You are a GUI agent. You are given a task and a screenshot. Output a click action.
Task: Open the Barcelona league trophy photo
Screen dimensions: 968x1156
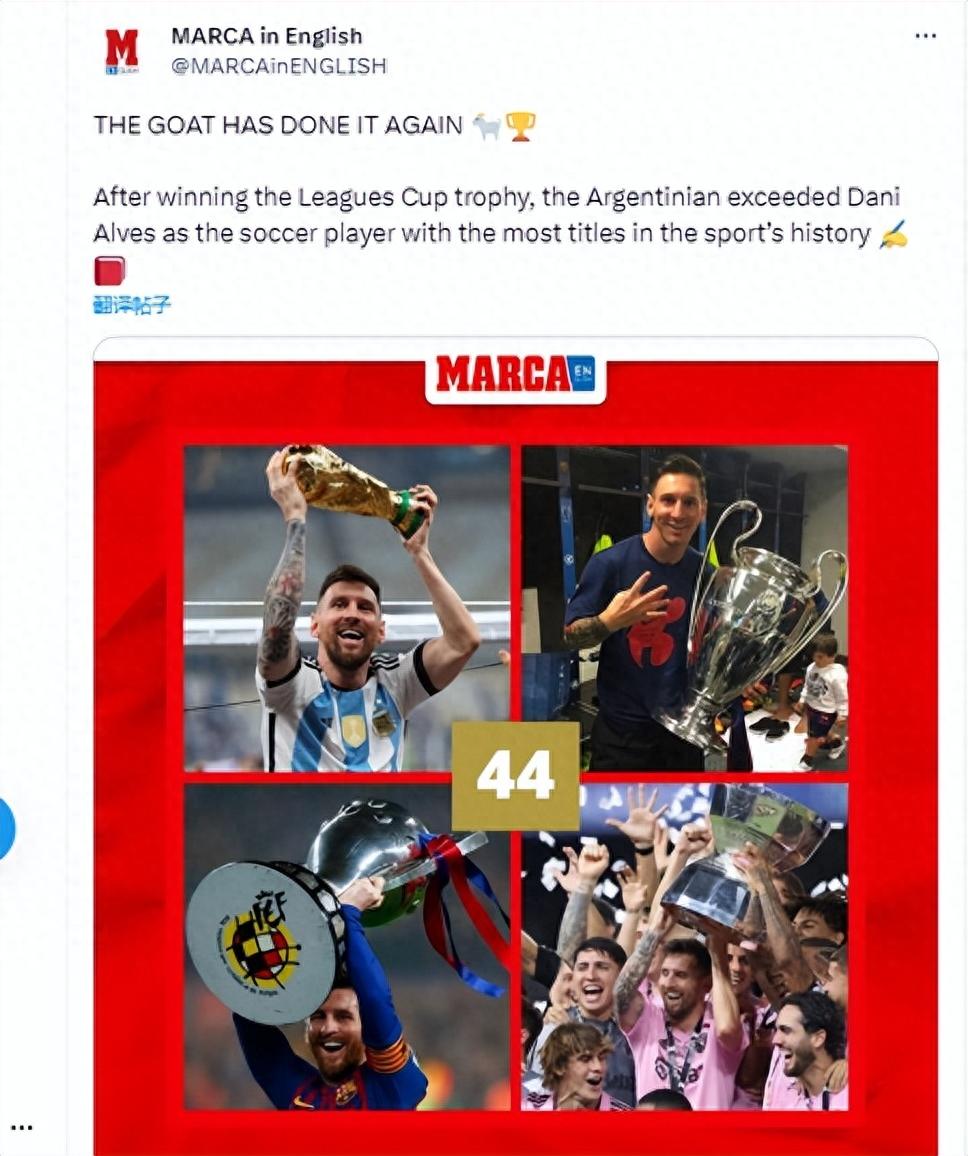[347, 947]
